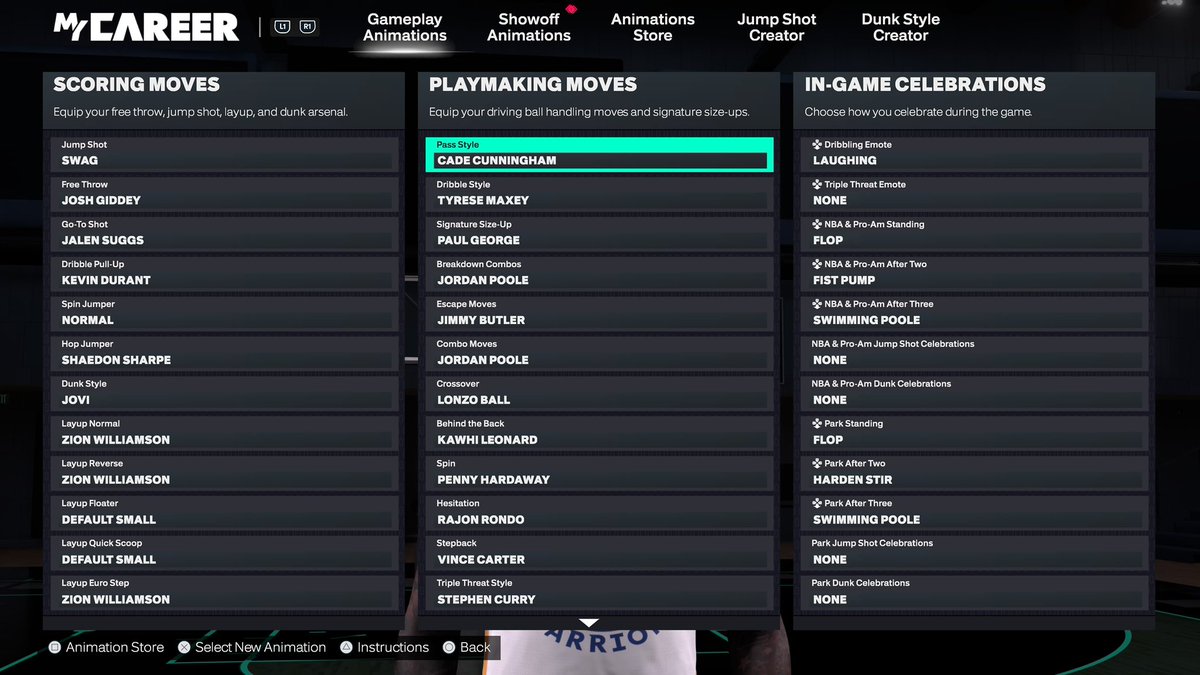This screenshot has height=675, width=1200.
Task: Pick the Stepback Vince Carter slot
Action: click(x=600, y=554)
